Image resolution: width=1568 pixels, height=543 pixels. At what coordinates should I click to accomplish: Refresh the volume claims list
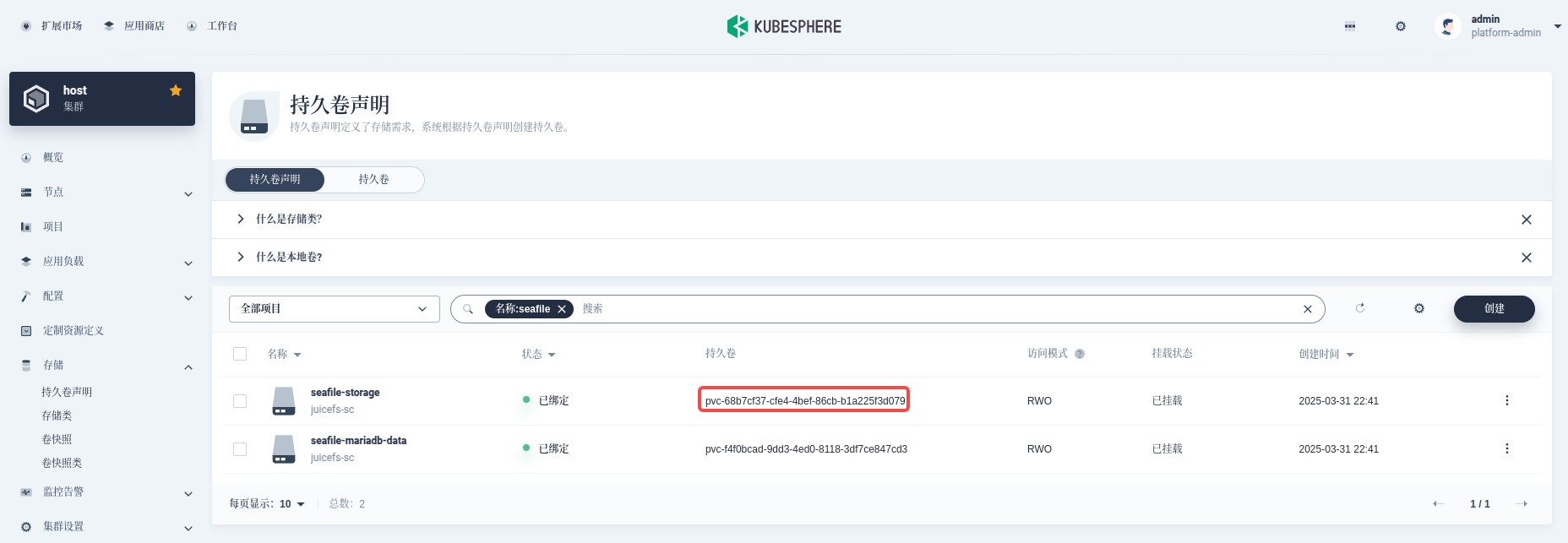(x=1360, y=308)
